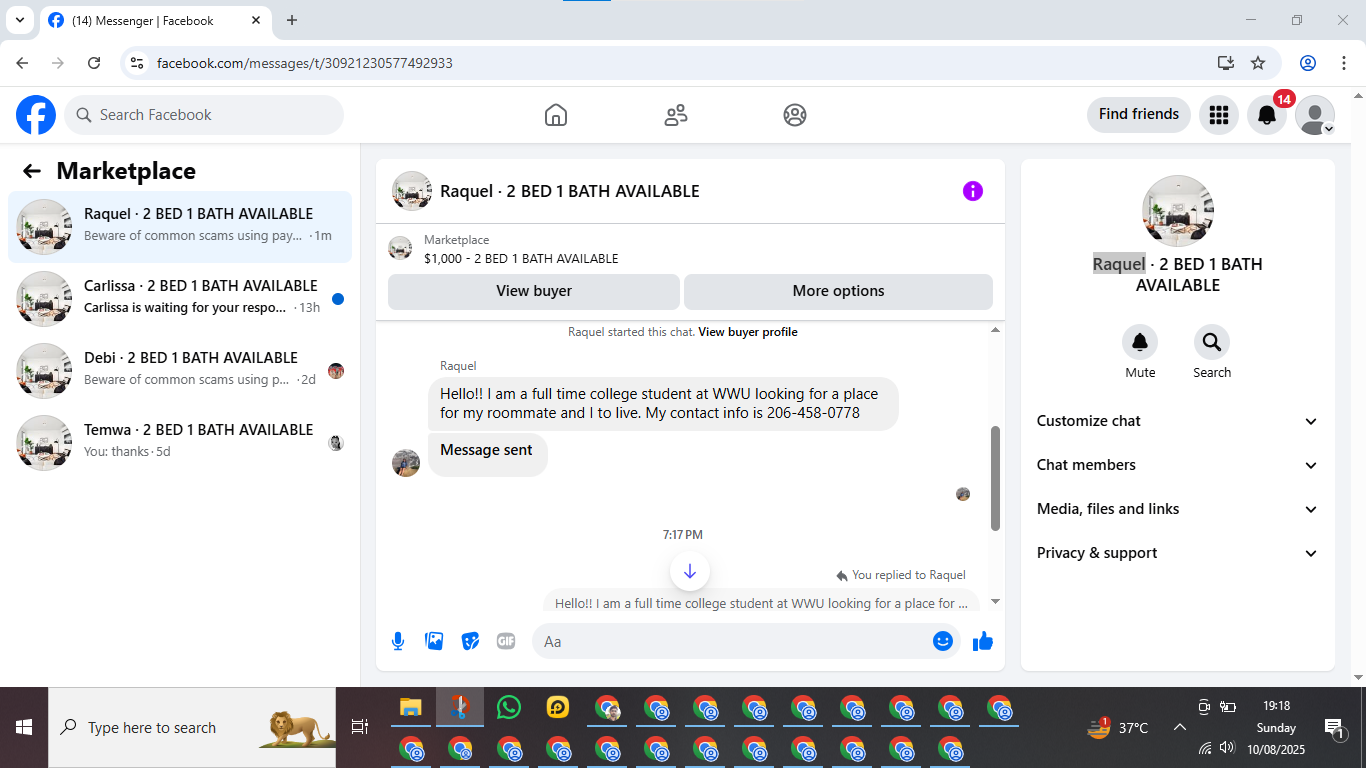Click the View buyer button

(534, 291)
